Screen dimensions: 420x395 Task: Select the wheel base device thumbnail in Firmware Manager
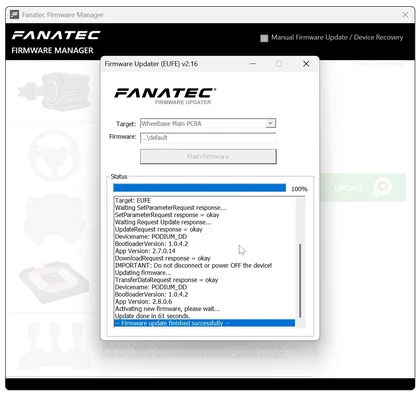pyautogui.click(x=54, y=92)
